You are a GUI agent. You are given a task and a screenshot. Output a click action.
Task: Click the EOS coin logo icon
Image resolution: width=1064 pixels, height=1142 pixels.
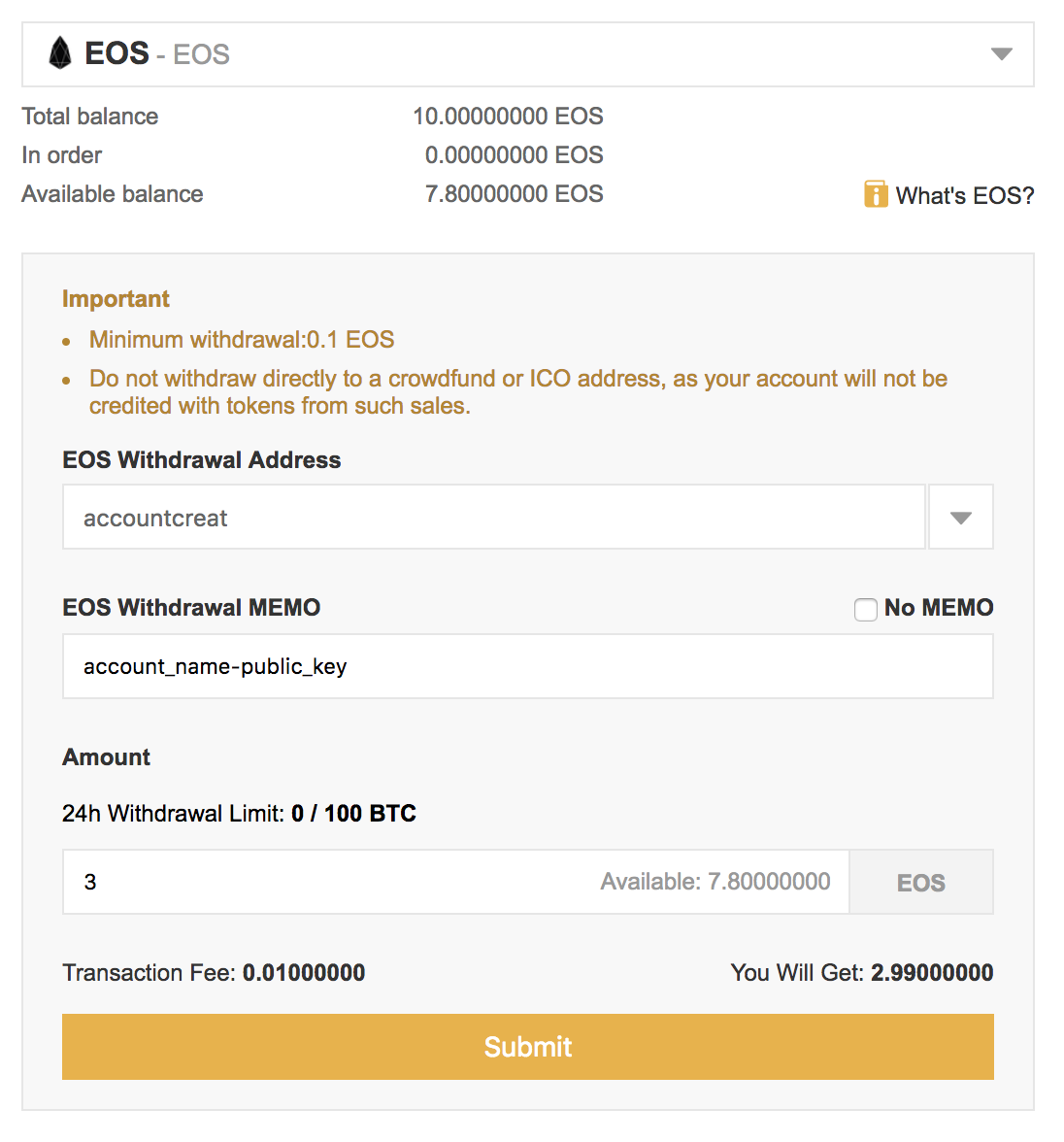point(60,53)
